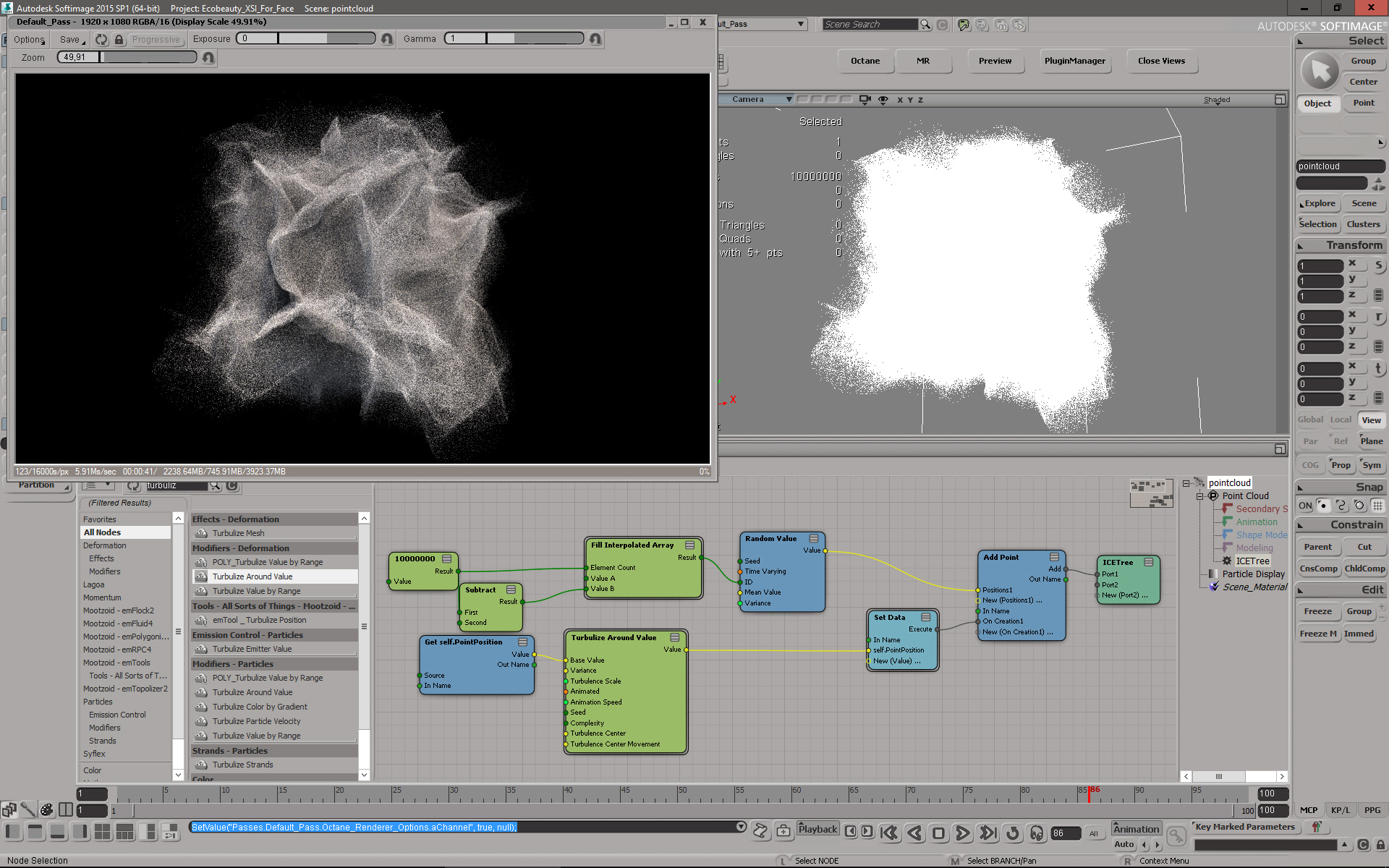Toggle the loop playback icon
The image size is (1389, 868).
(1013, 833)
